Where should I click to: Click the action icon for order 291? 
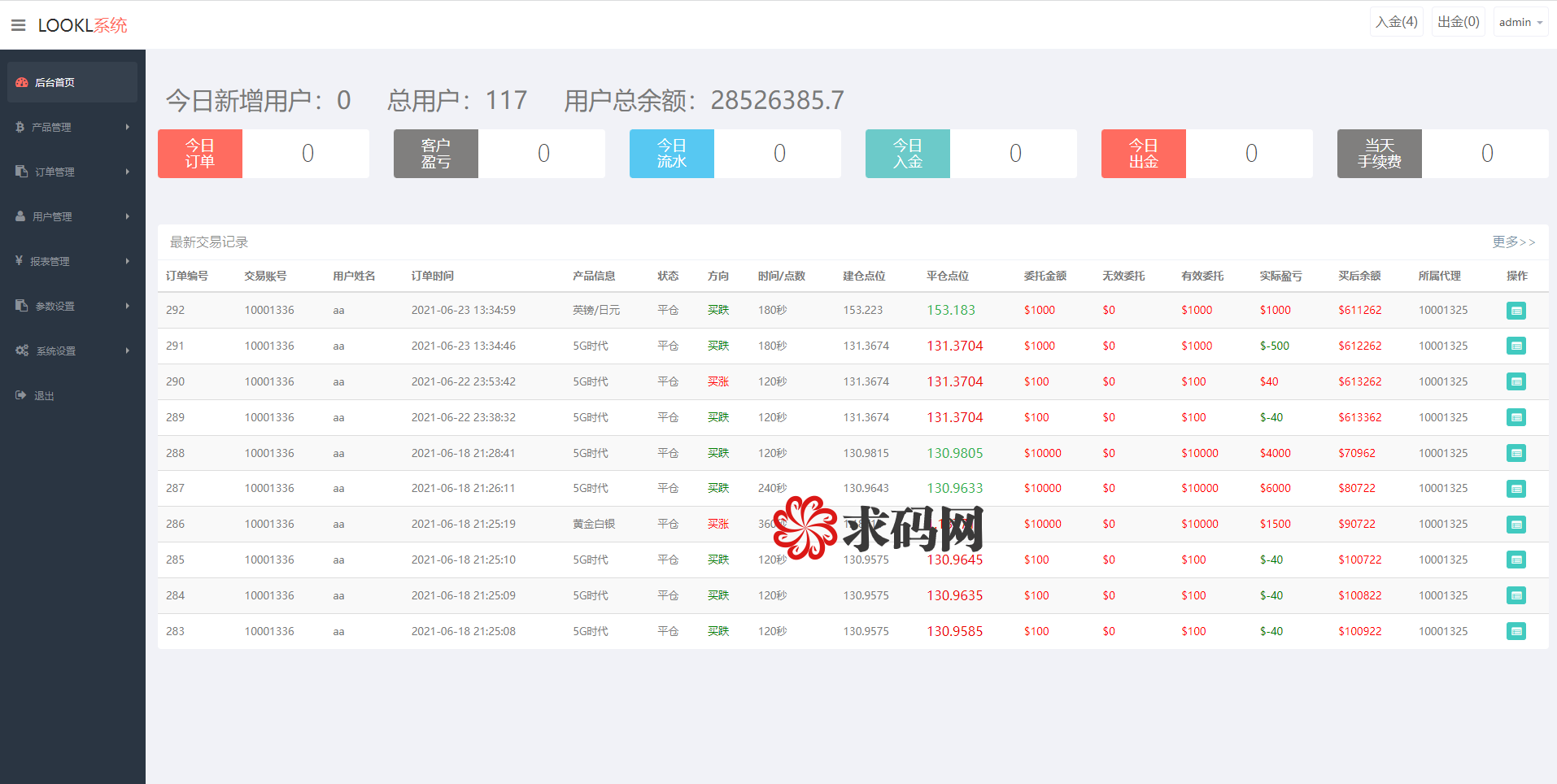[x=1516, y=346]
